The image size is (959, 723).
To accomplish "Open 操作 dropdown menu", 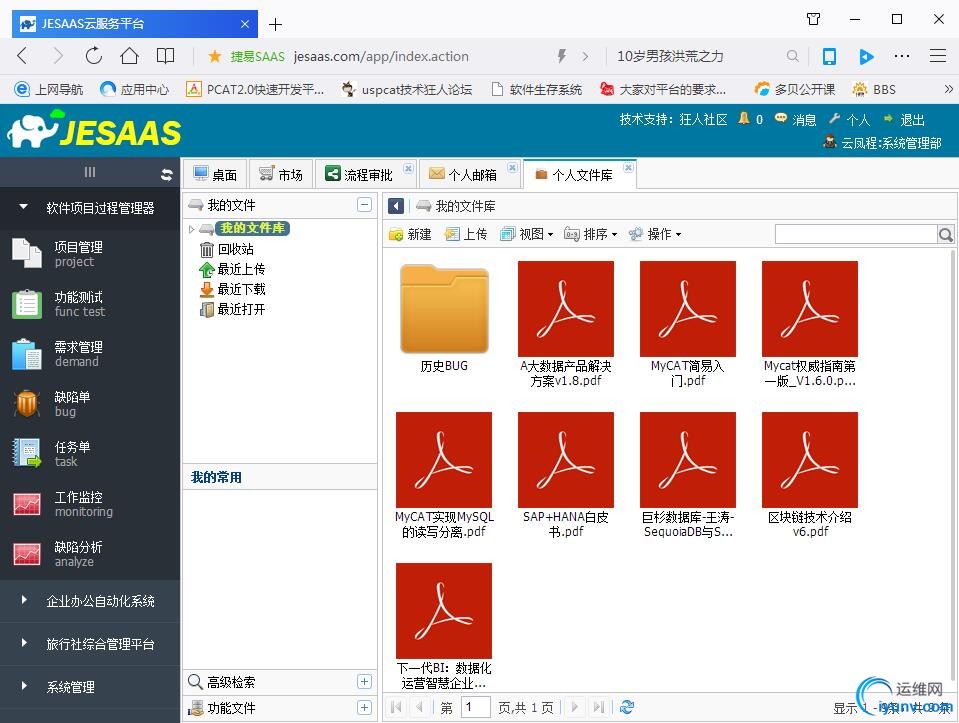I will pyautogui.click(x=655, y=234).
